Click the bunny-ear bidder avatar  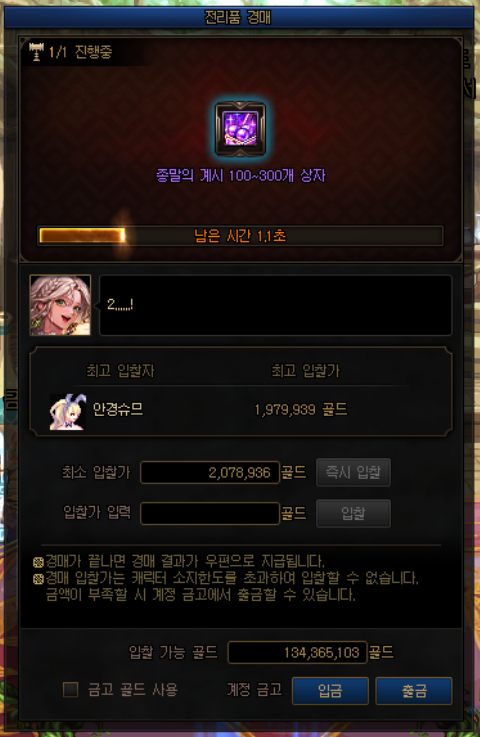click(x=68, y=412)
